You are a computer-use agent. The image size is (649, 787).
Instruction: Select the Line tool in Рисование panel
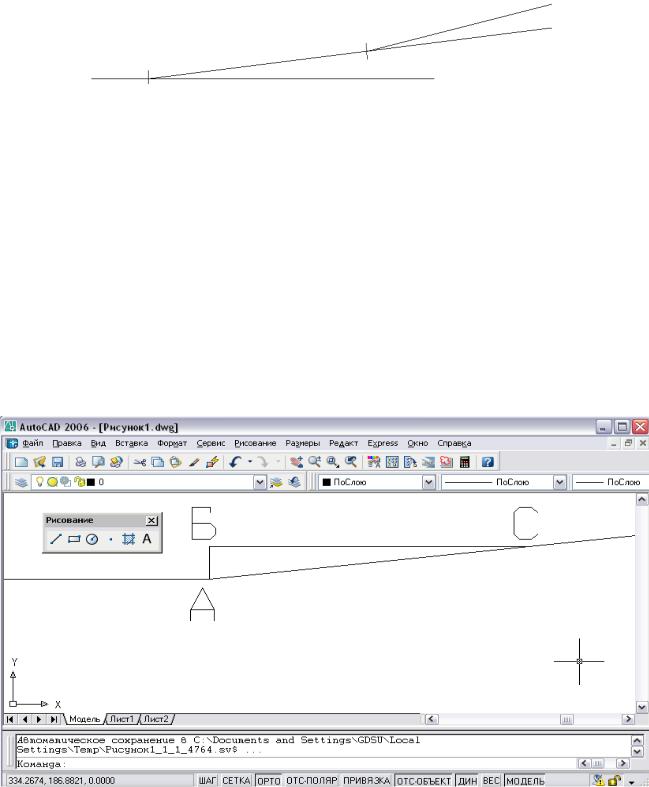point(56,539)
